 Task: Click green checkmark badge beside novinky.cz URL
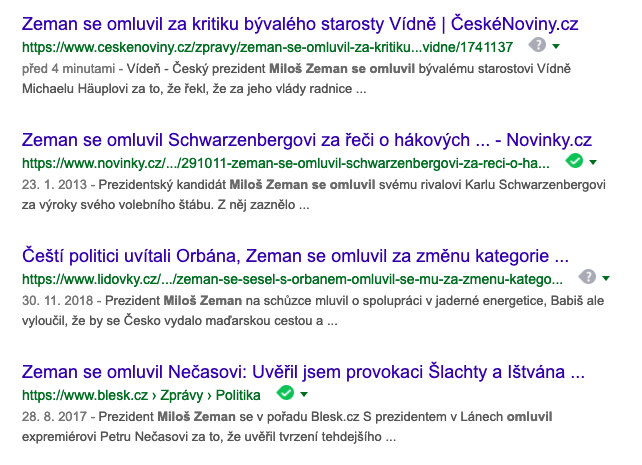coord(574,161)
